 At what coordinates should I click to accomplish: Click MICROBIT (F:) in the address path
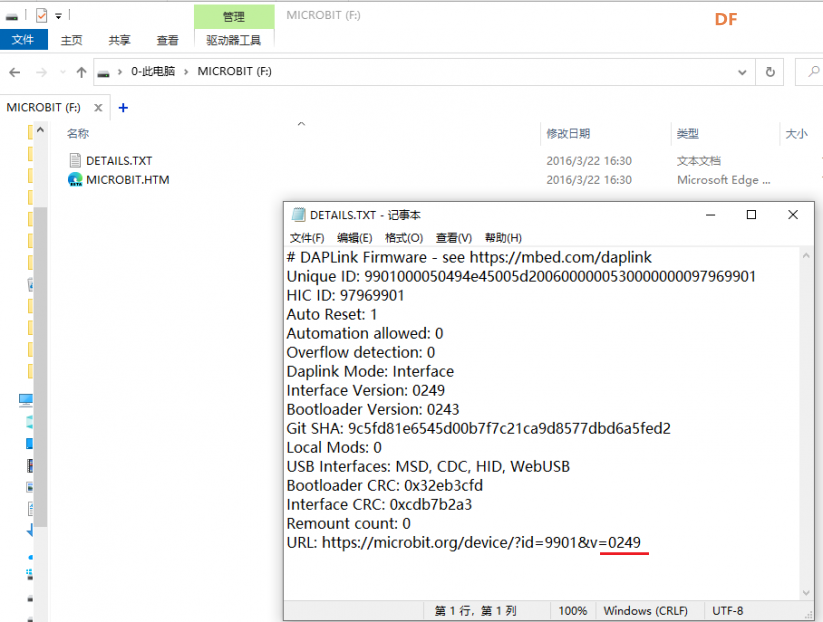pyautogui.click(x=234, y=71)
